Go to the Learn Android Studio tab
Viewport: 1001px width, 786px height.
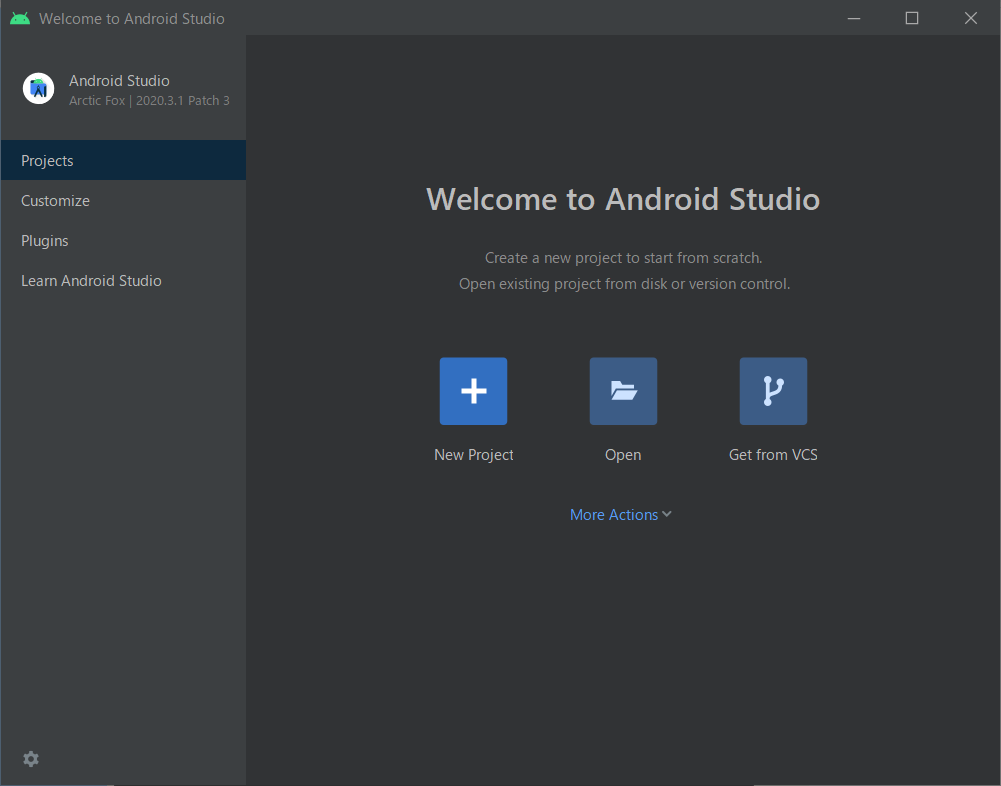point(91,281)
